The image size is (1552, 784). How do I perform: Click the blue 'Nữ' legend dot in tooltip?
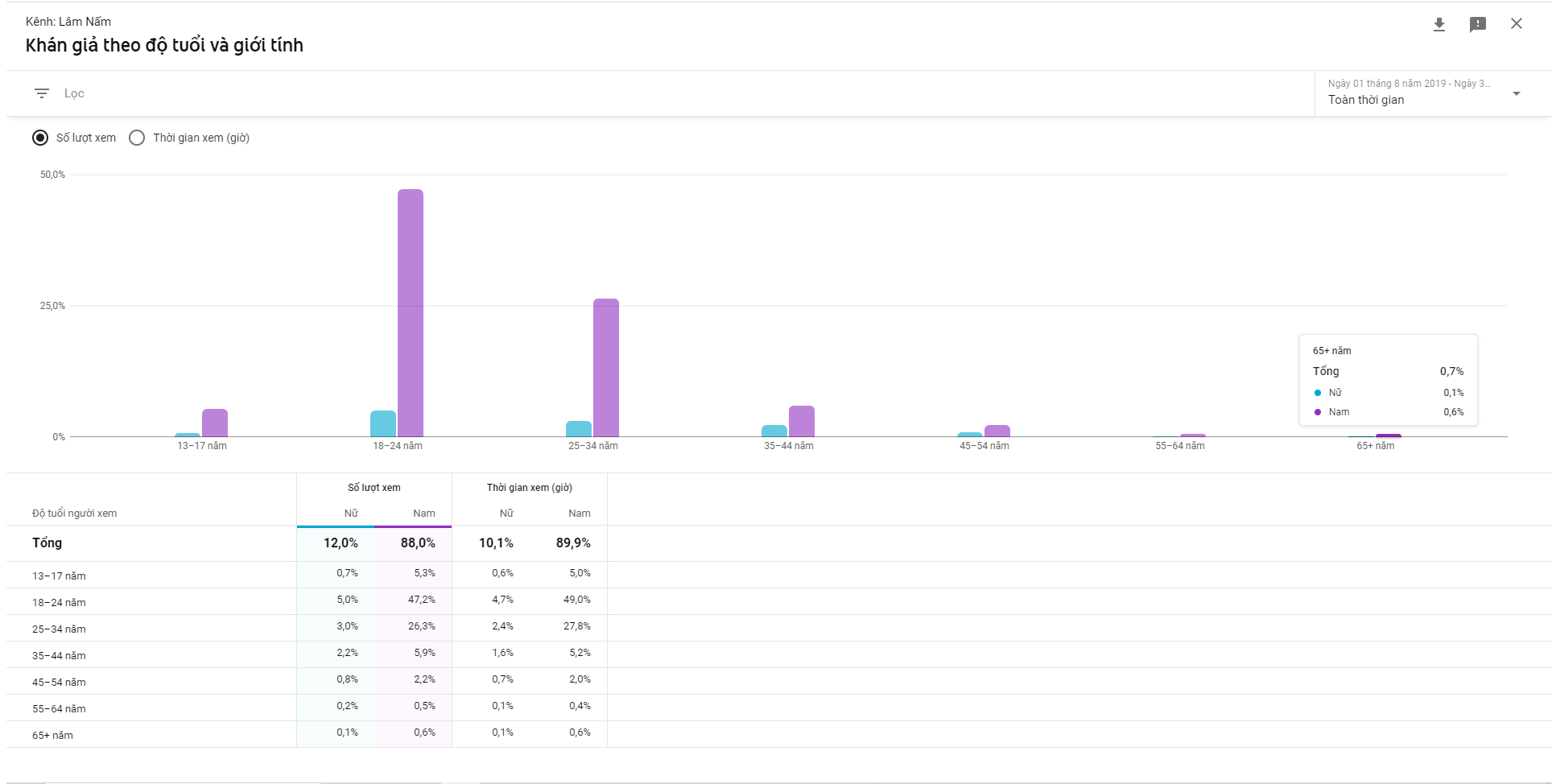pyautogui.click(x=1318, y=393)
